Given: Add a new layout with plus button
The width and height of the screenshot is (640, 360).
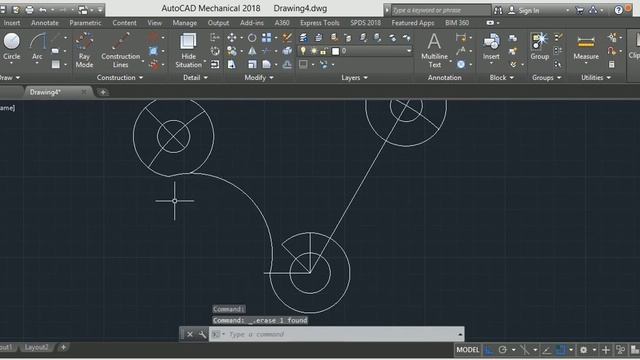Looking at the screenshot, I should tap(63, 347).
